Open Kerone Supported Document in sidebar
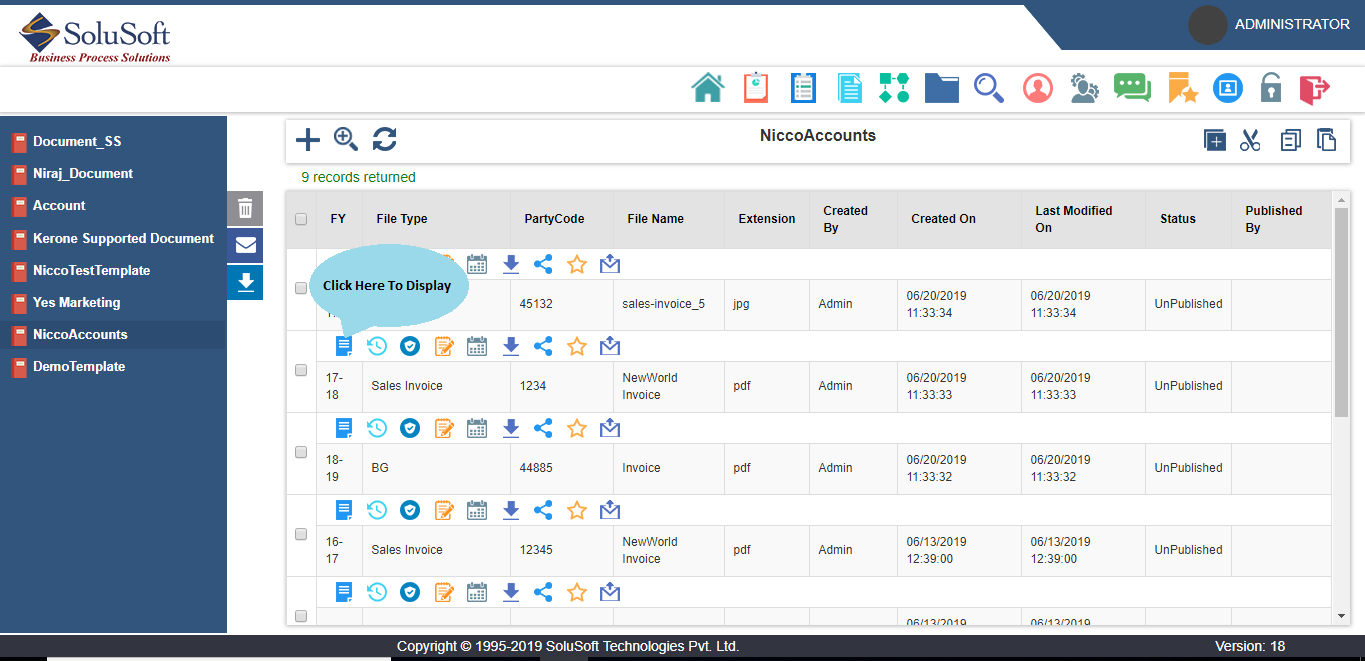 click(123, 238)
